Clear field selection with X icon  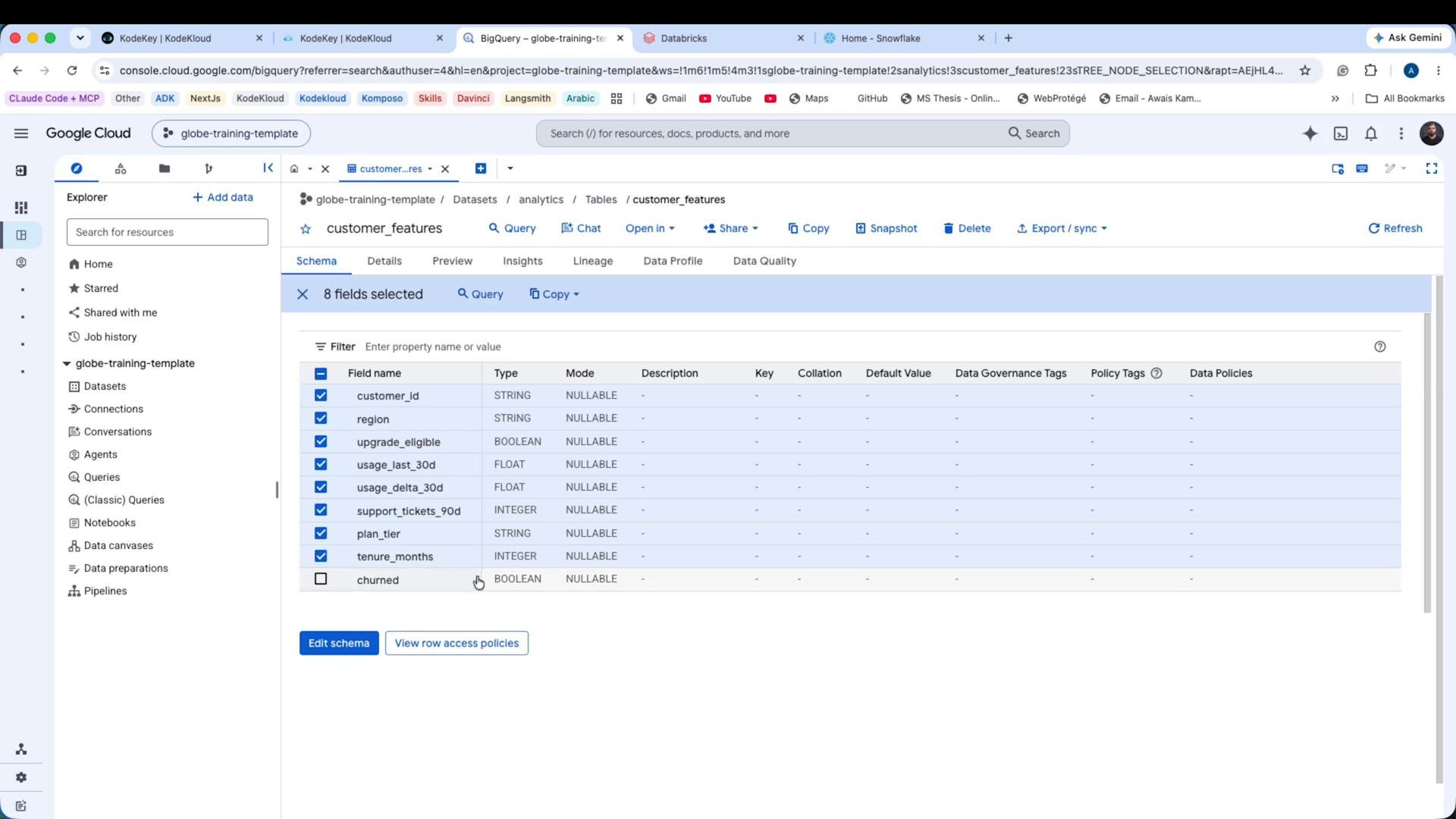point(302,294)
